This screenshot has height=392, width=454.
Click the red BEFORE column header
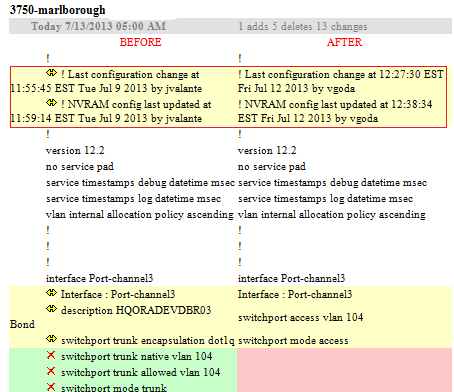(140, 42)
